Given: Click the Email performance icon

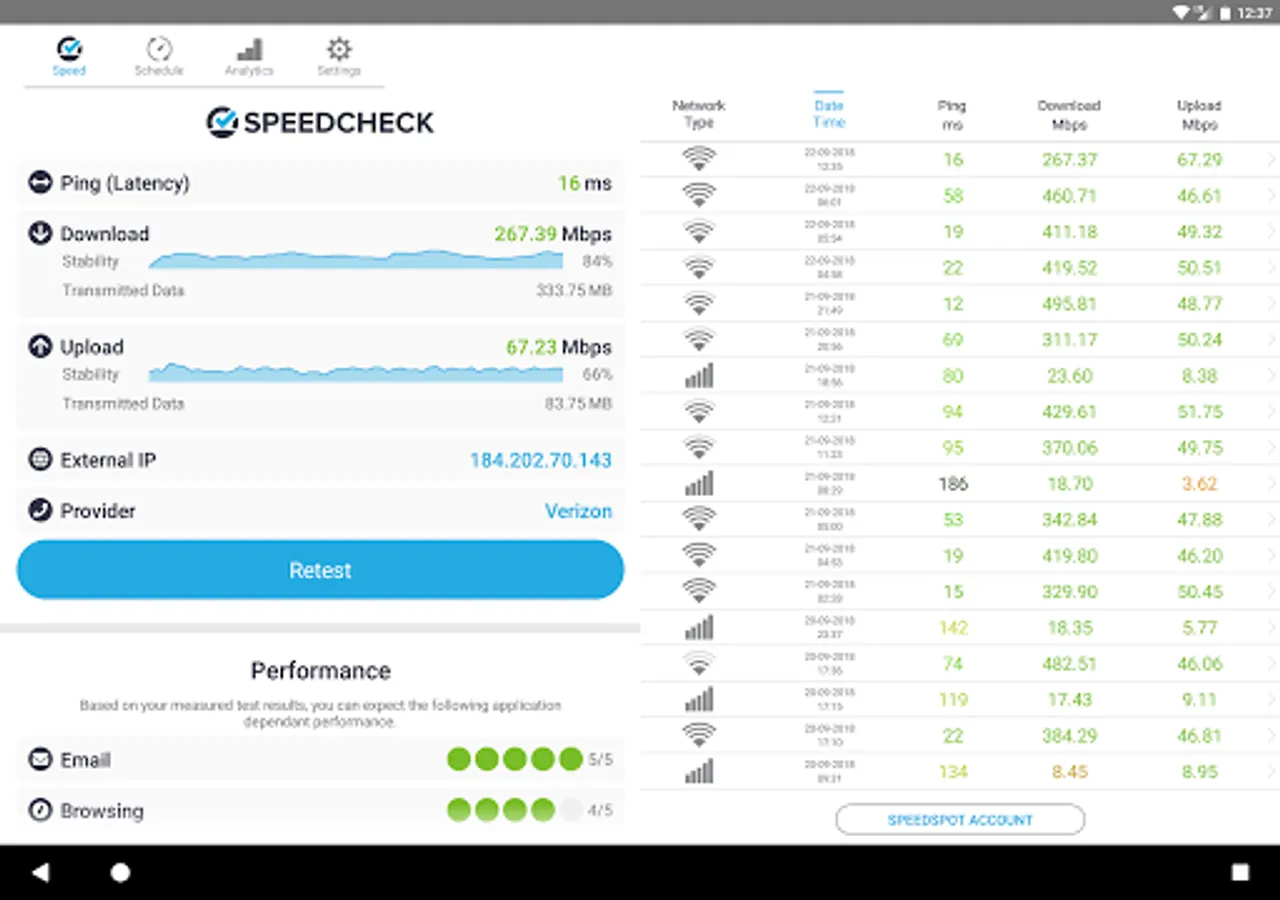Looking at the screenshot, I should 40,760.
